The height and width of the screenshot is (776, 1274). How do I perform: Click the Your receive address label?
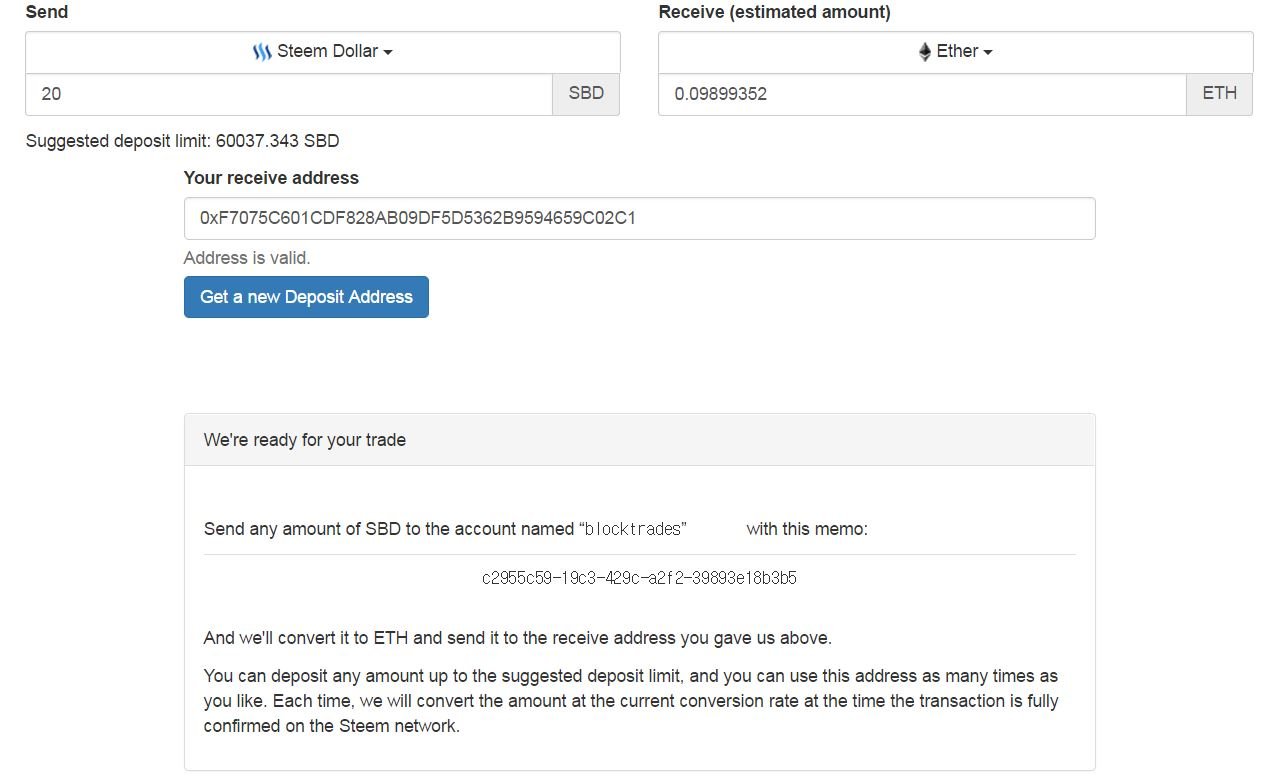pos(271,178)
